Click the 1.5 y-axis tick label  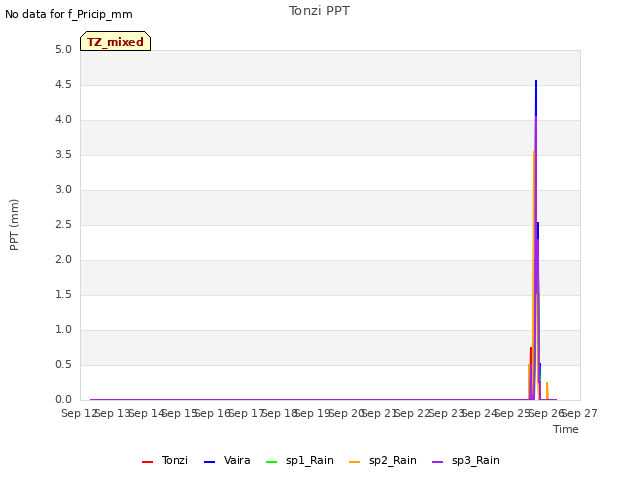[63, 295]
